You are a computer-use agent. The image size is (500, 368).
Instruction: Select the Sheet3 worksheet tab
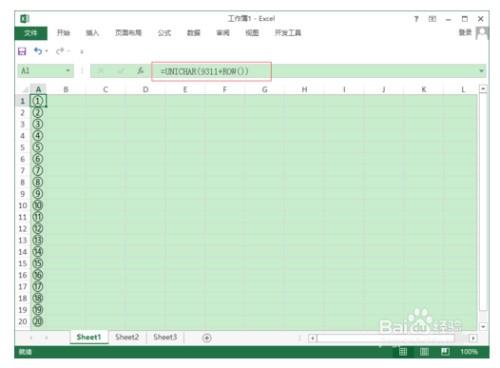click(x=165, y=337)
